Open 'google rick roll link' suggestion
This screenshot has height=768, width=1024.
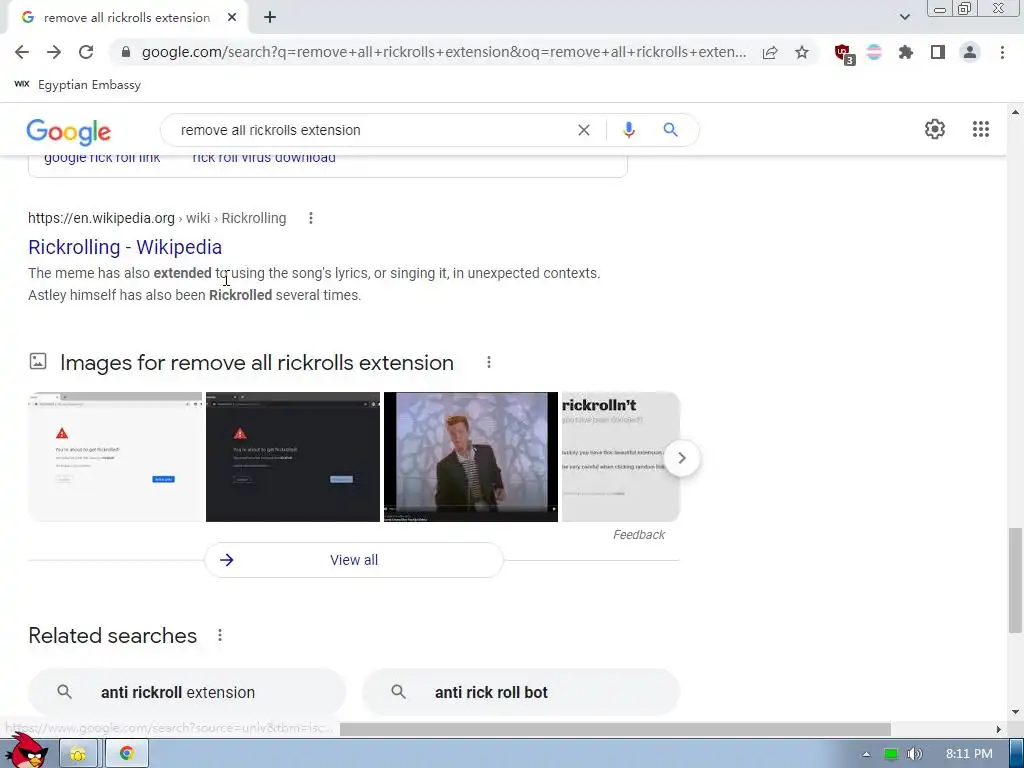pos(102,159)
